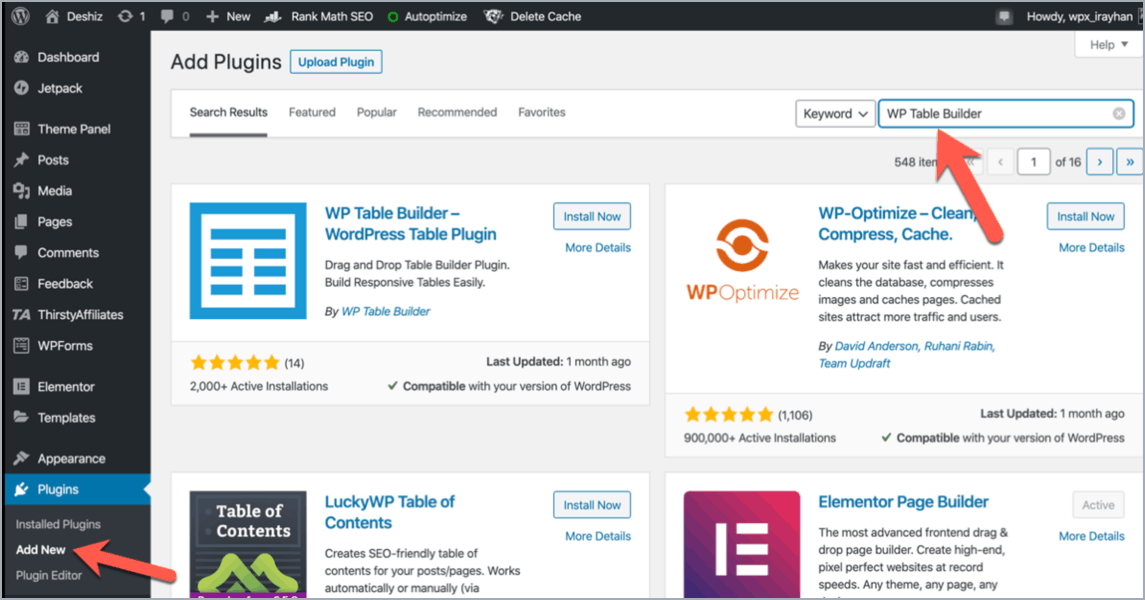Open Appearance via the paintbrush icon
Viewport: 1145px width, 600px height.
tap(21, 457)
